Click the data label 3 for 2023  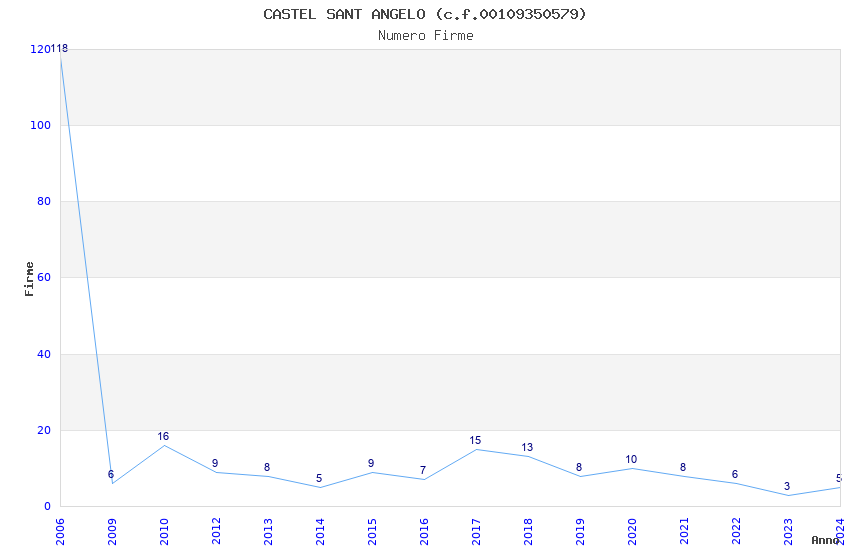coord(787,486)
